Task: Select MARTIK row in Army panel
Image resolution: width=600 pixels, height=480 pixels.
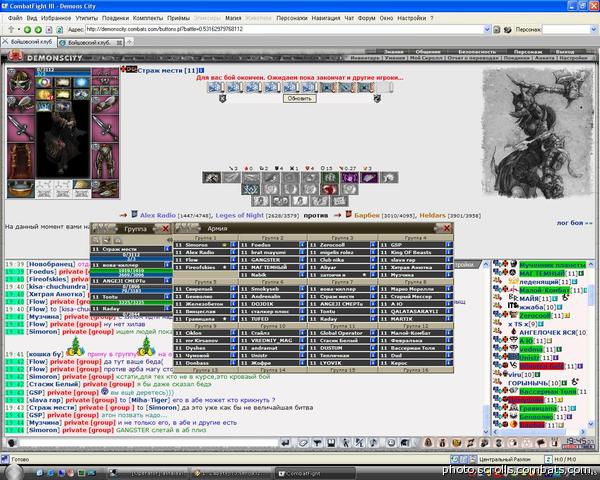Action: click(416, 319)
